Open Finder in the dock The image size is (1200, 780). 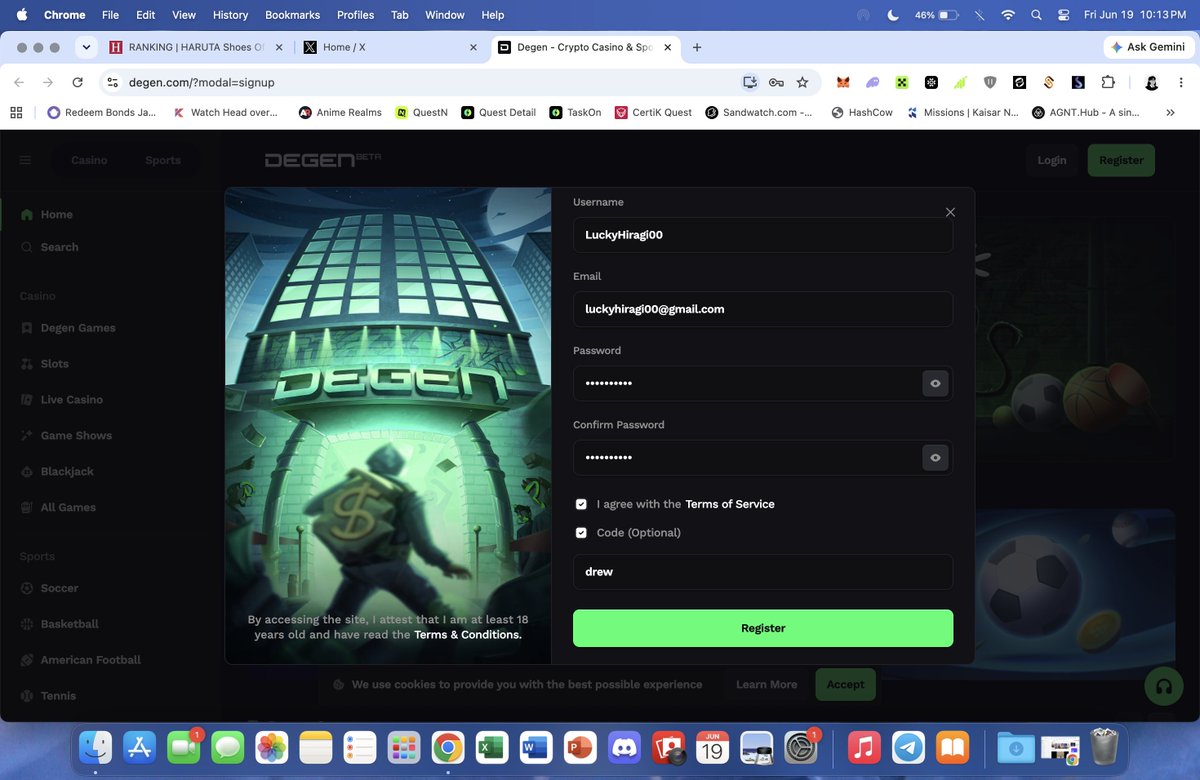(x=95, y=747)
